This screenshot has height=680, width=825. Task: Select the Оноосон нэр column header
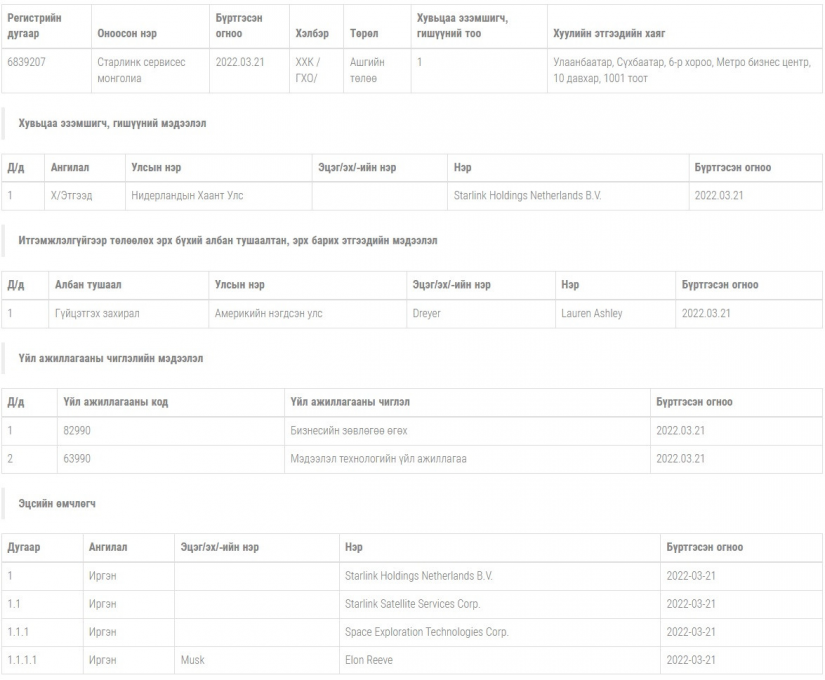pos(127,34)
